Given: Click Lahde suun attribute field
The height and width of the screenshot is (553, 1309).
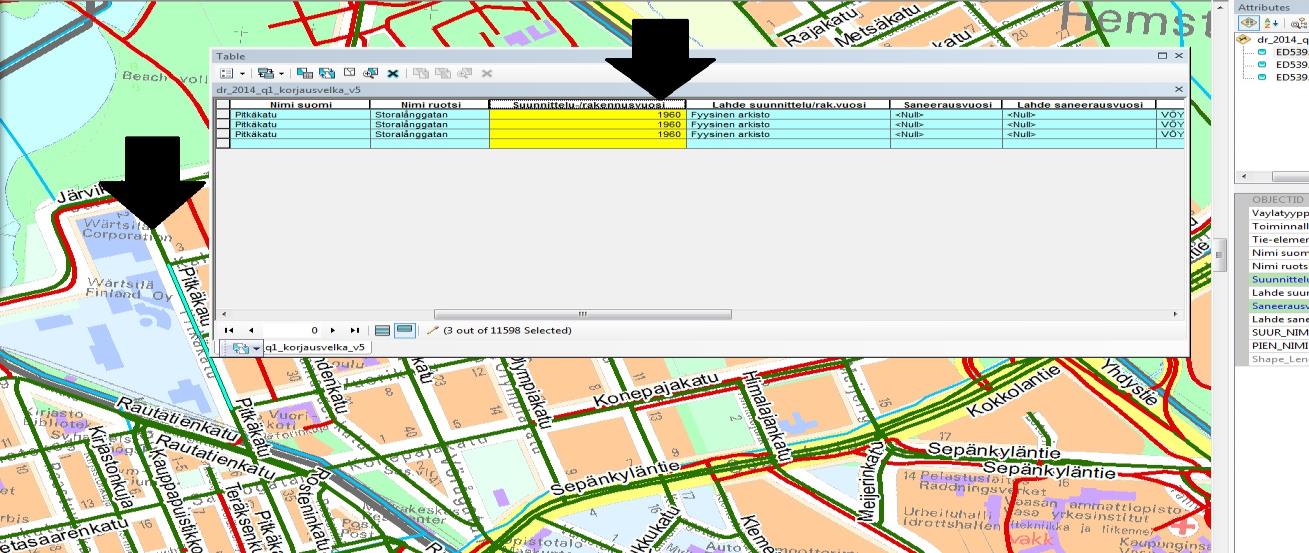Looking at the screenshot, I should coord(1279,293).
